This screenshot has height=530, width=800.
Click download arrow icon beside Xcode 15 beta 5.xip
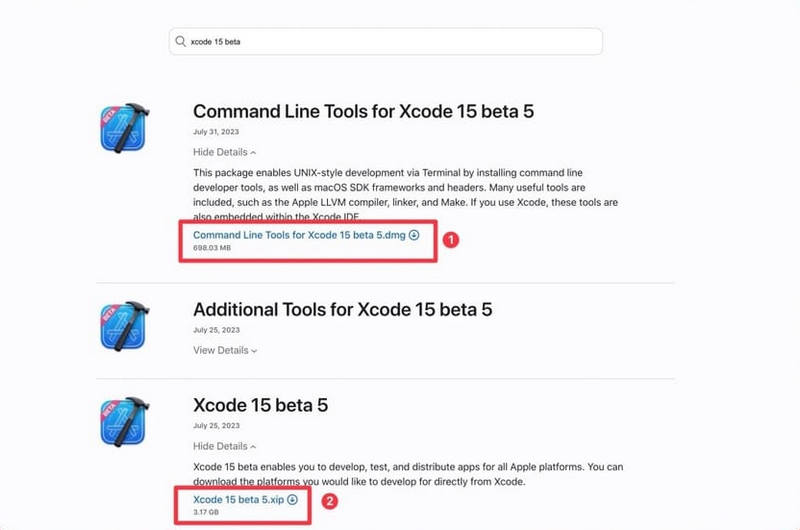click(292, 499)
